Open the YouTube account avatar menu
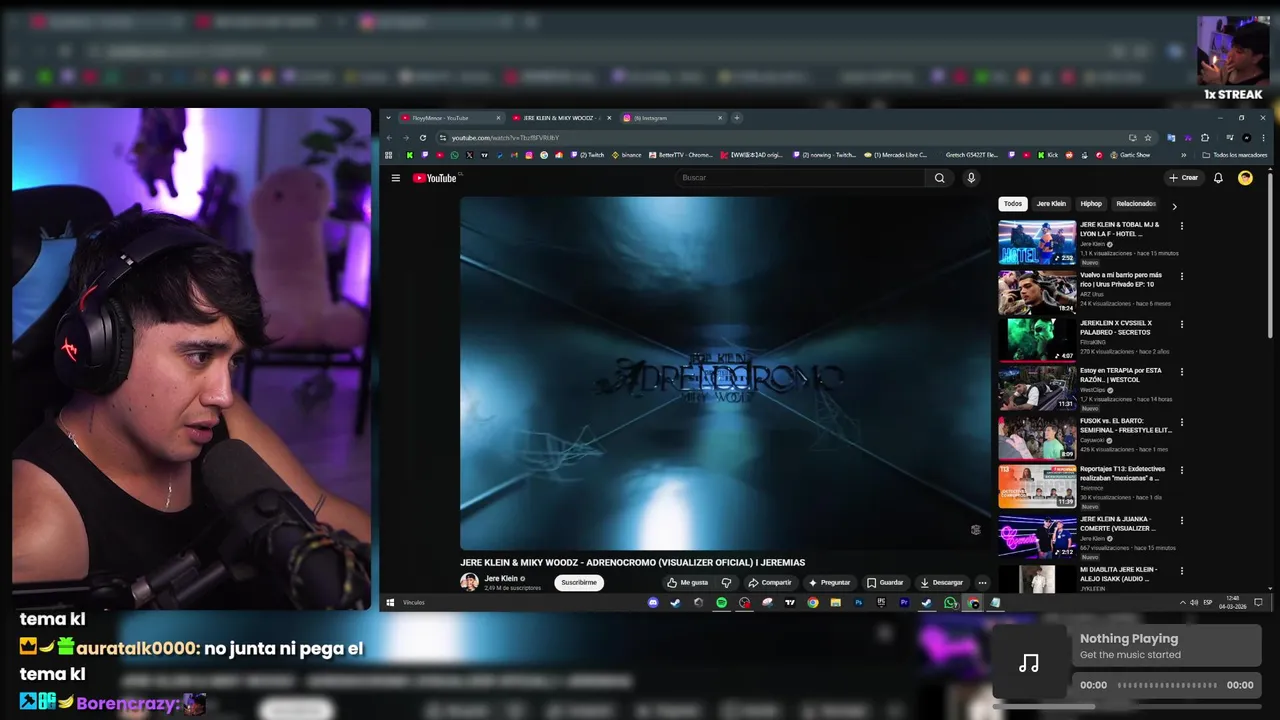This screenshot has height=720, width=1280. [1245, 178]
